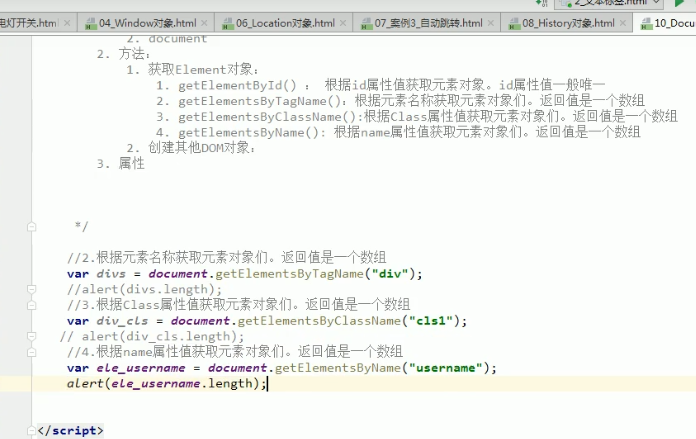The image size is (696, 439).
Task: Click the HTML file icon on 04_Window对象.html tab
Action: (91, 24)
